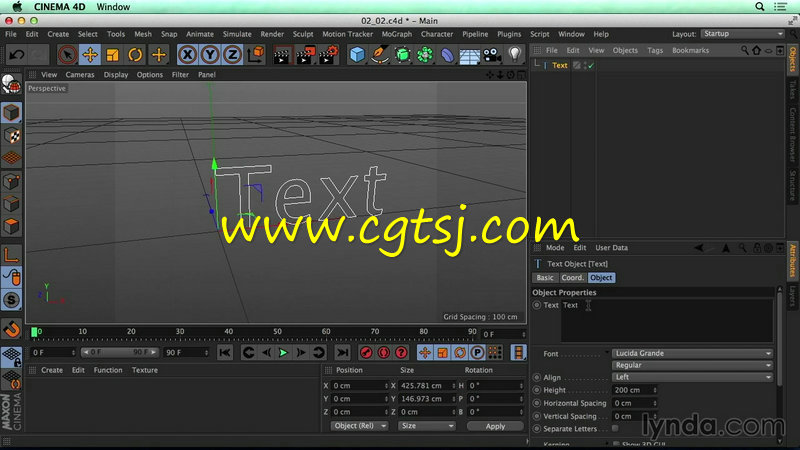800x450 pixels.
Task: Click Render View clapperboard icon
Action: coord(281,55)
